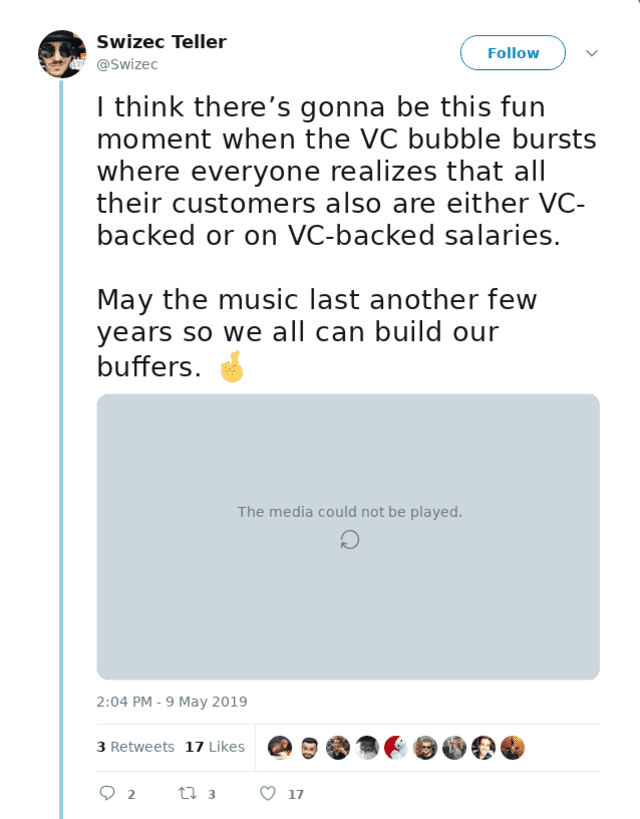
Task: Click the second liker avatar in row
Action: 309,747
